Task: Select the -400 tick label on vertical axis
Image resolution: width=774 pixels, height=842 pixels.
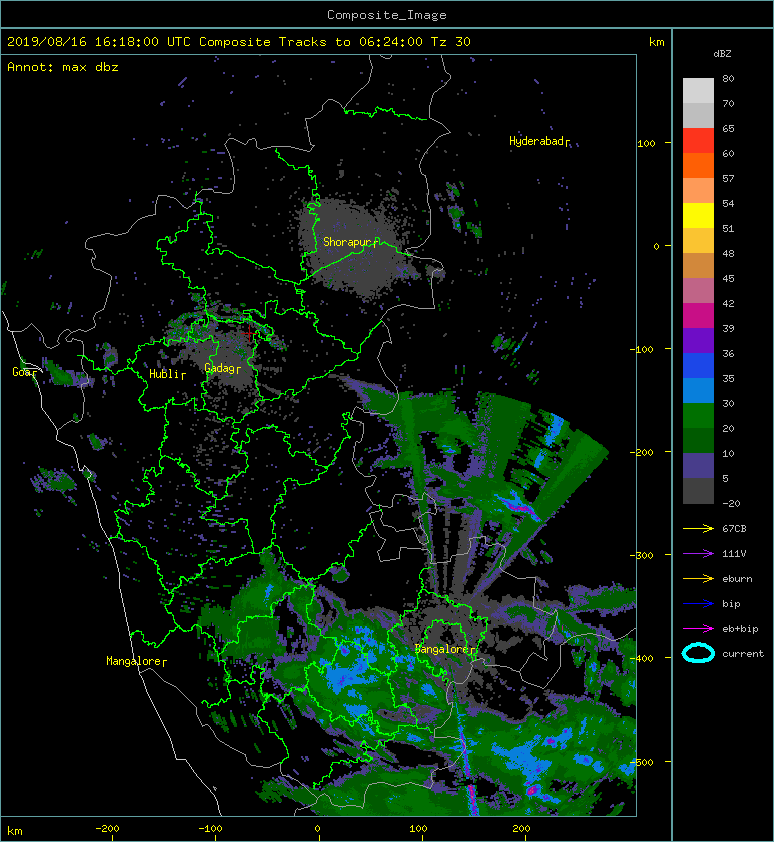Action: click(x=641, y=658)
